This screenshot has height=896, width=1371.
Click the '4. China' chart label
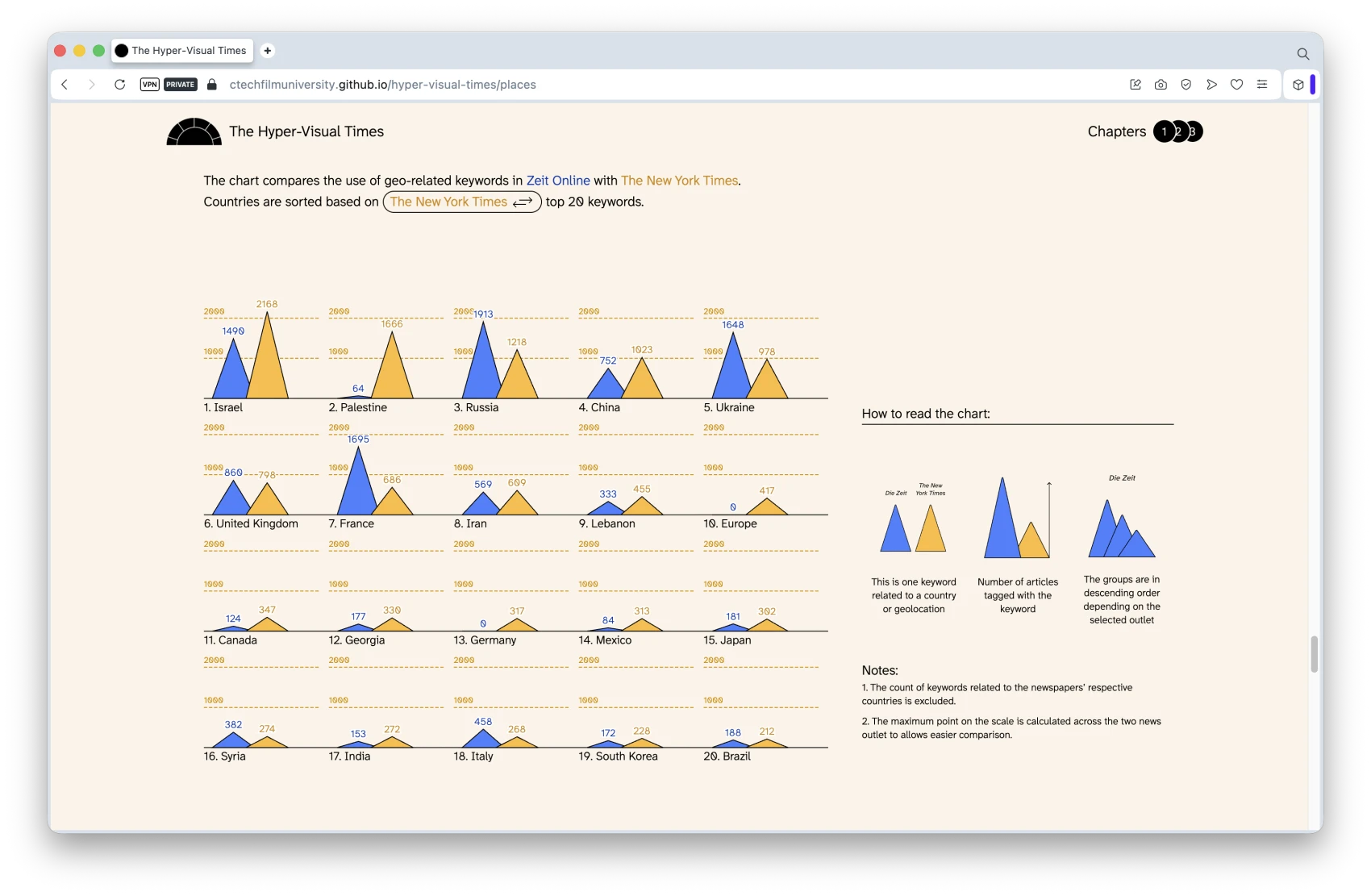[x=599, y=407]
